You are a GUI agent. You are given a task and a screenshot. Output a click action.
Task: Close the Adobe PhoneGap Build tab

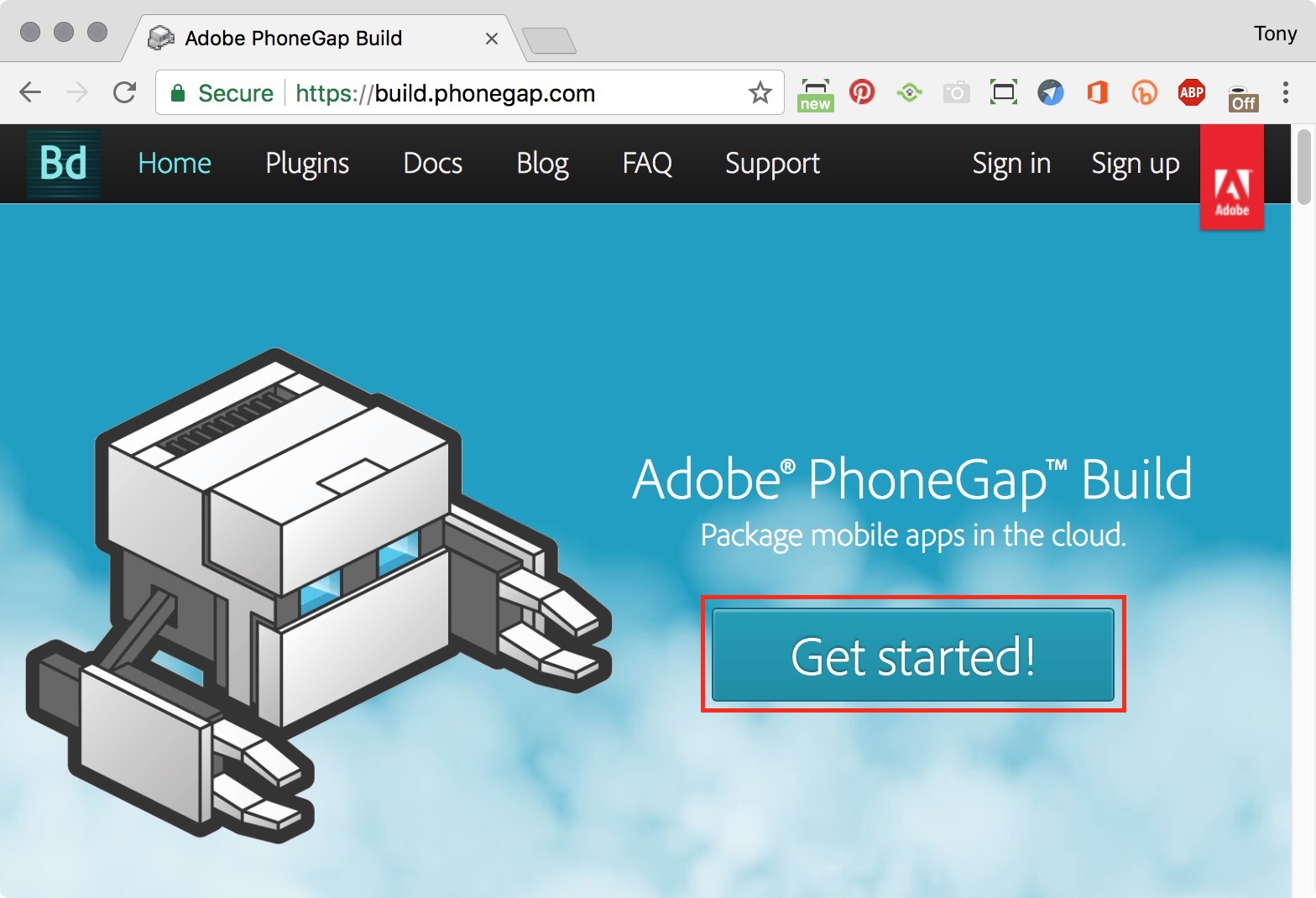tap(492, 39)
